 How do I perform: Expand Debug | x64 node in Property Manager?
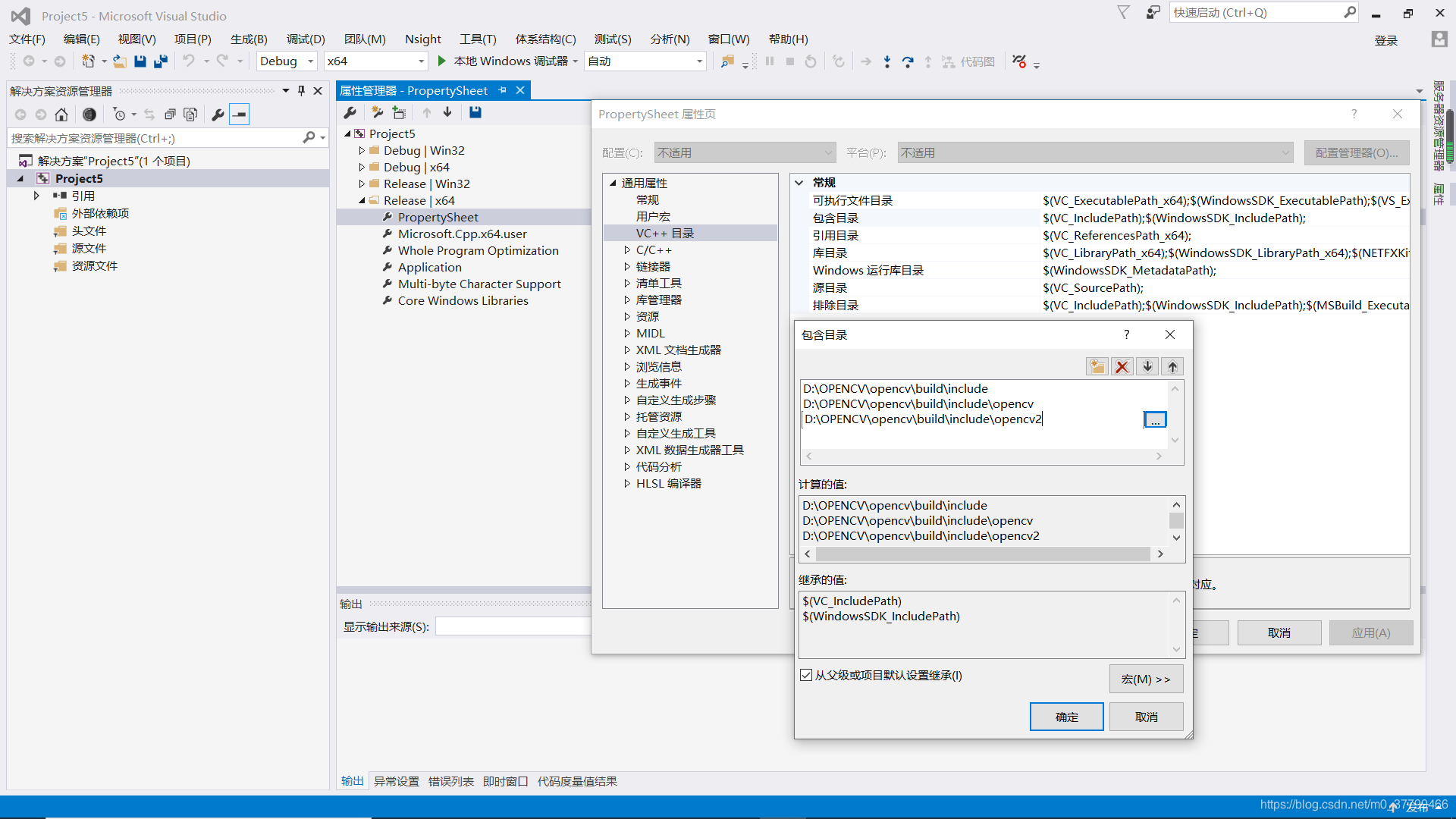pos(362,168)
